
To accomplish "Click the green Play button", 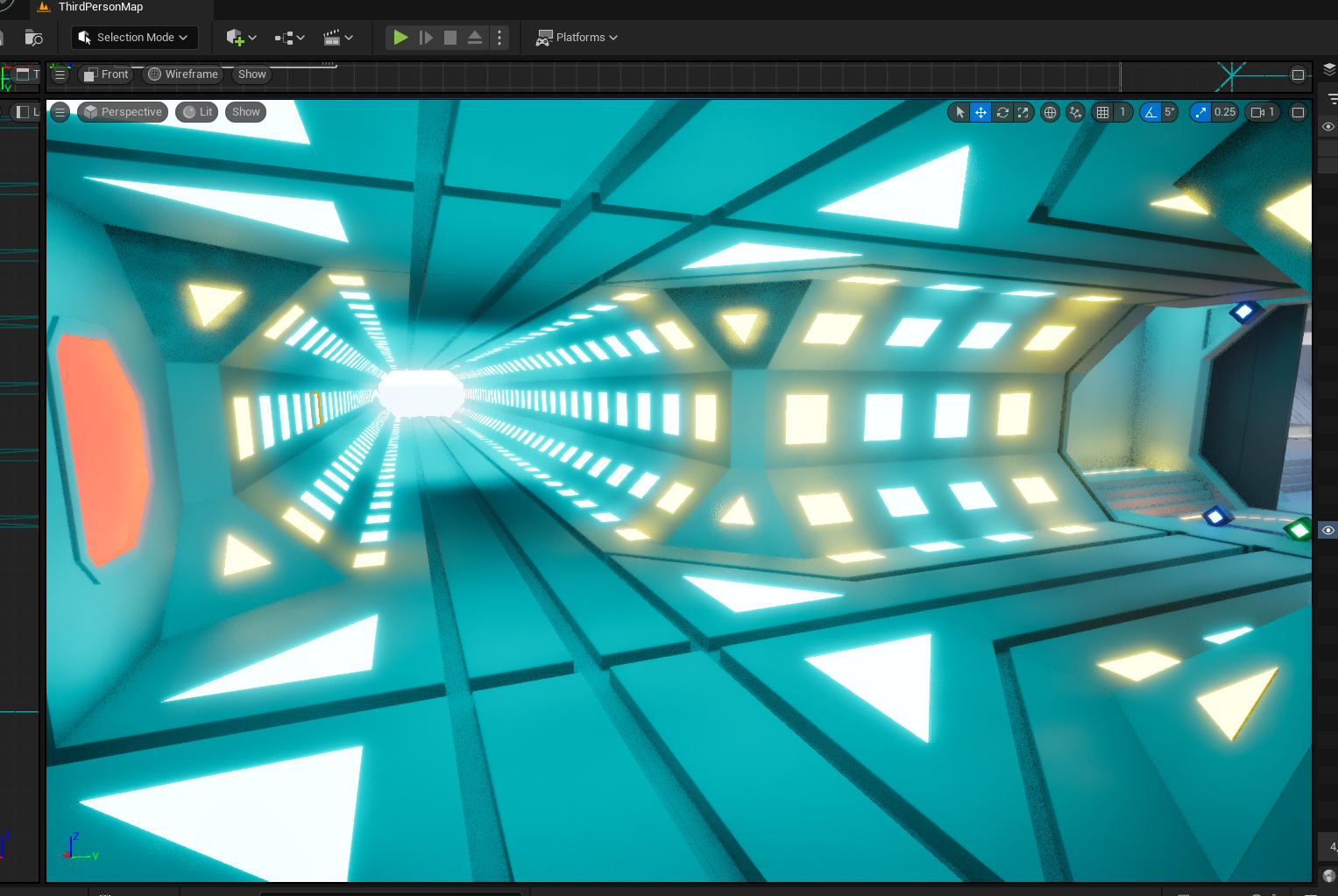I will pyautogui.click(x=400, y=38).
